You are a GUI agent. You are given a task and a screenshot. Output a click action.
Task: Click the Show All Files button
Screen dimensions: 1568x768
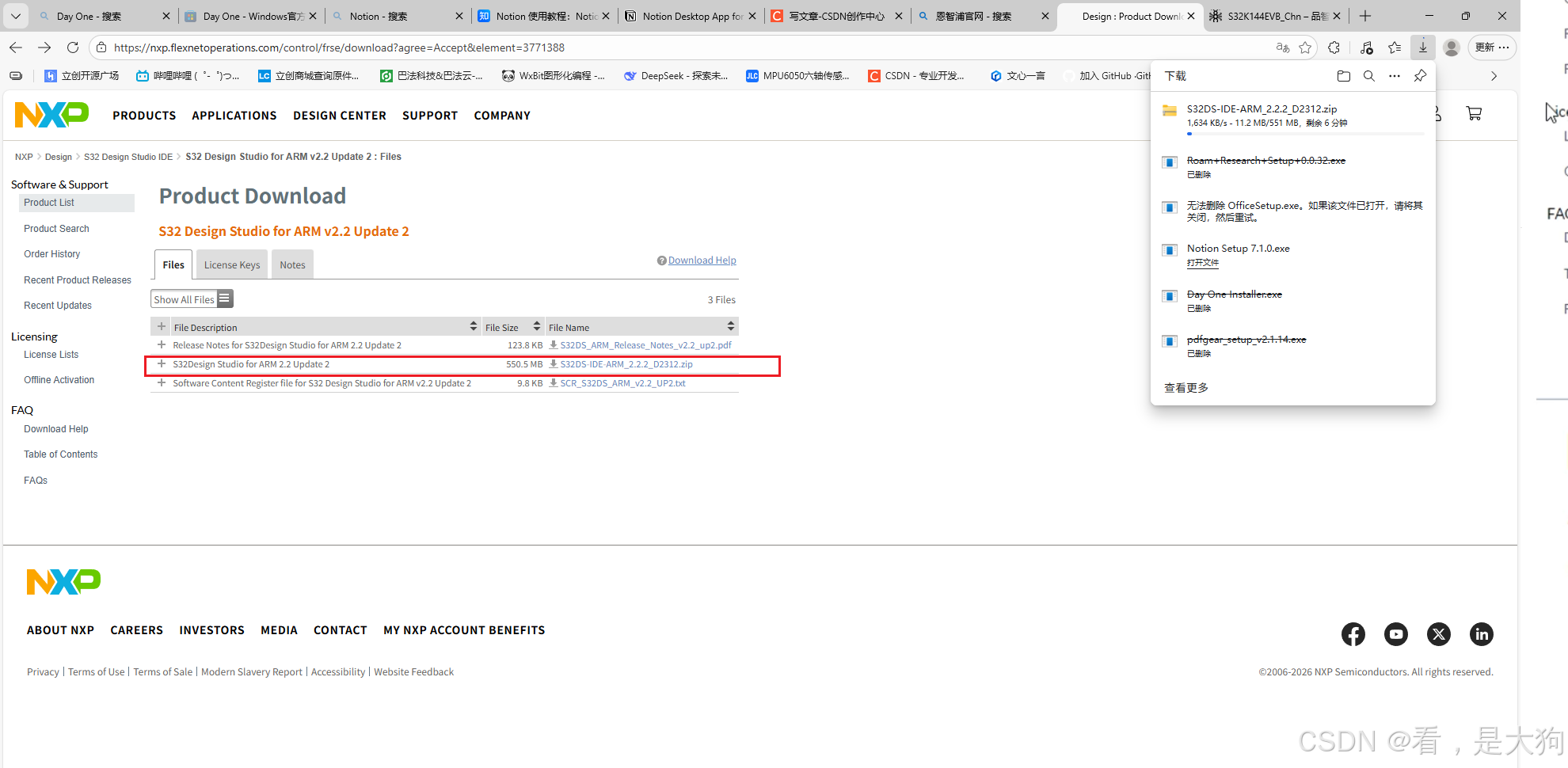pyautogui.click(x=192, y=299)
